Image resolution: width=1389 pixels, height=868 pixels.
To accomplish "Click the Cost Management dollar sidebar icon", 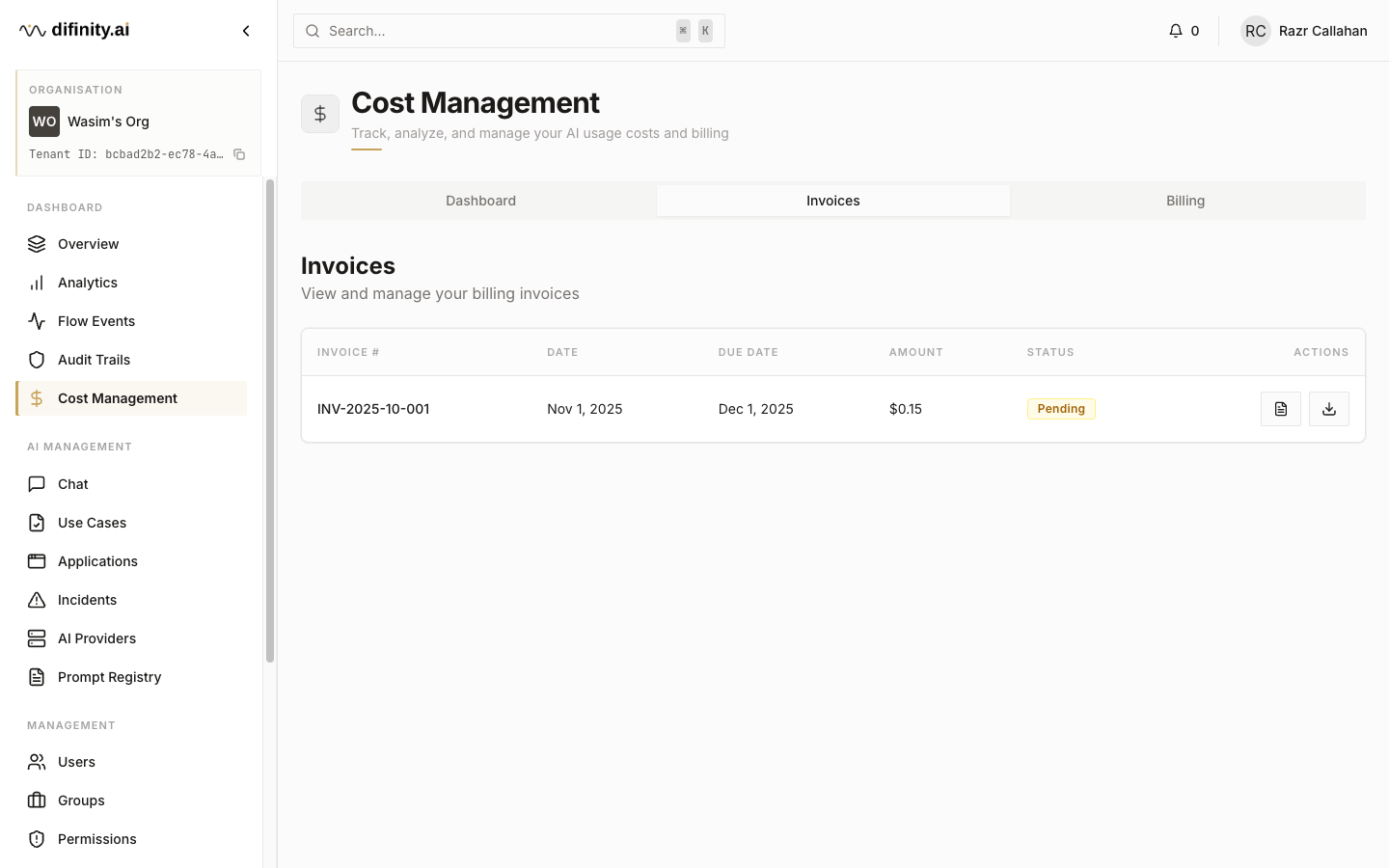I will click(x=37, y=398).
